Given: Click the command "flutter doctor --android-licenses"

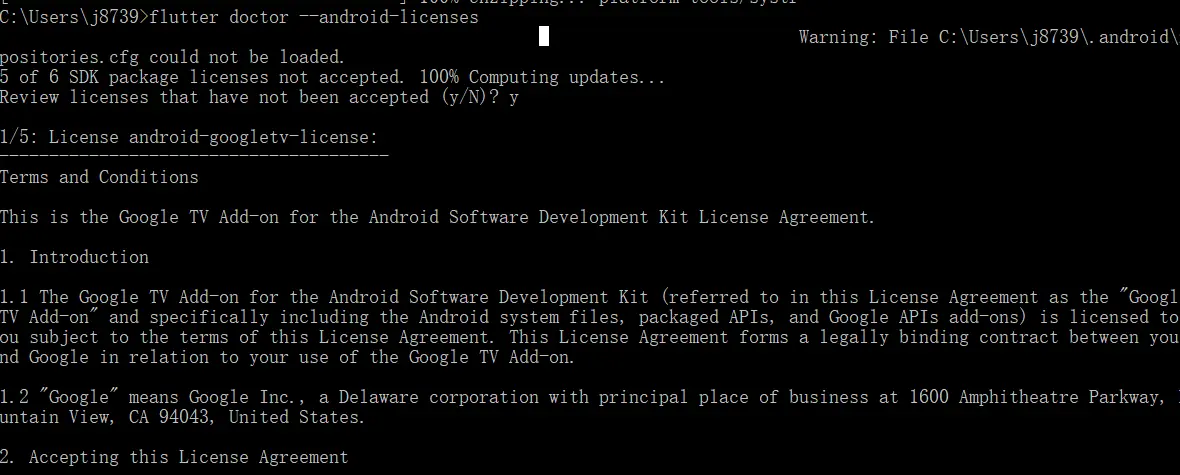Looking at the screenshot, I should coord(314,17).
